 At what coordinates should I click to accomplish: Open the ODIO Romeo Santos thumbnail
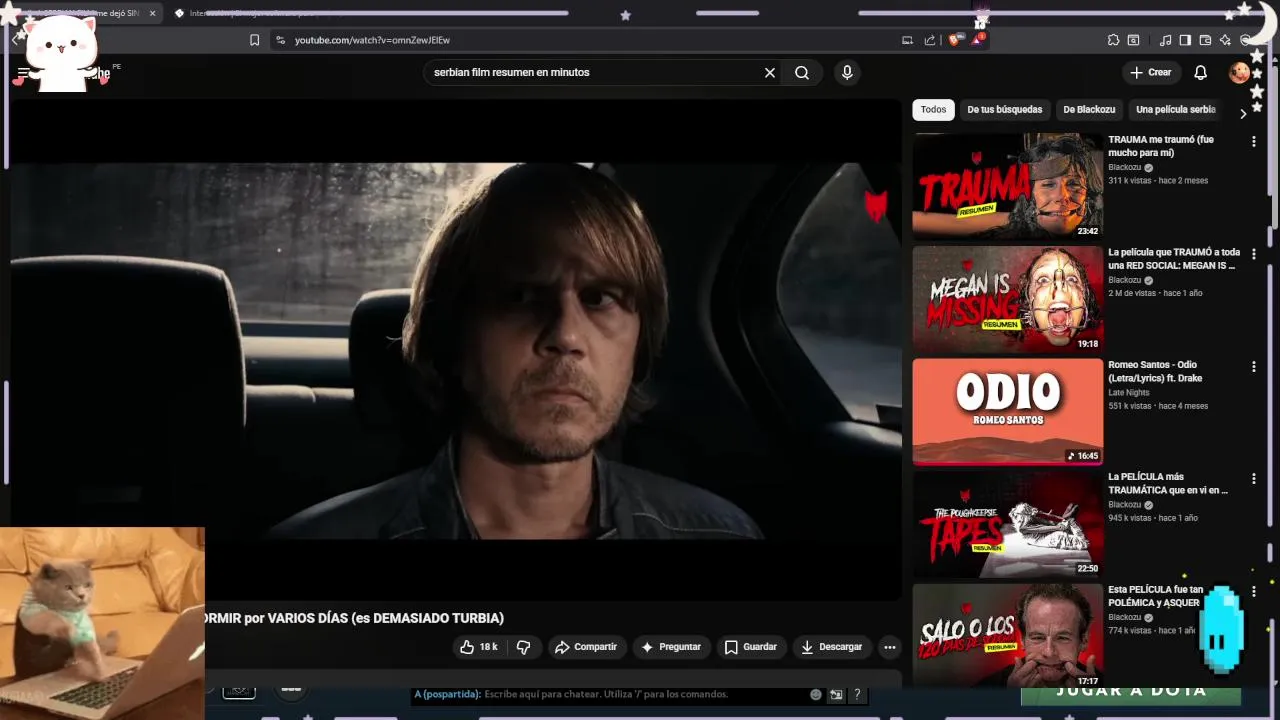[x=1007, y=412]
